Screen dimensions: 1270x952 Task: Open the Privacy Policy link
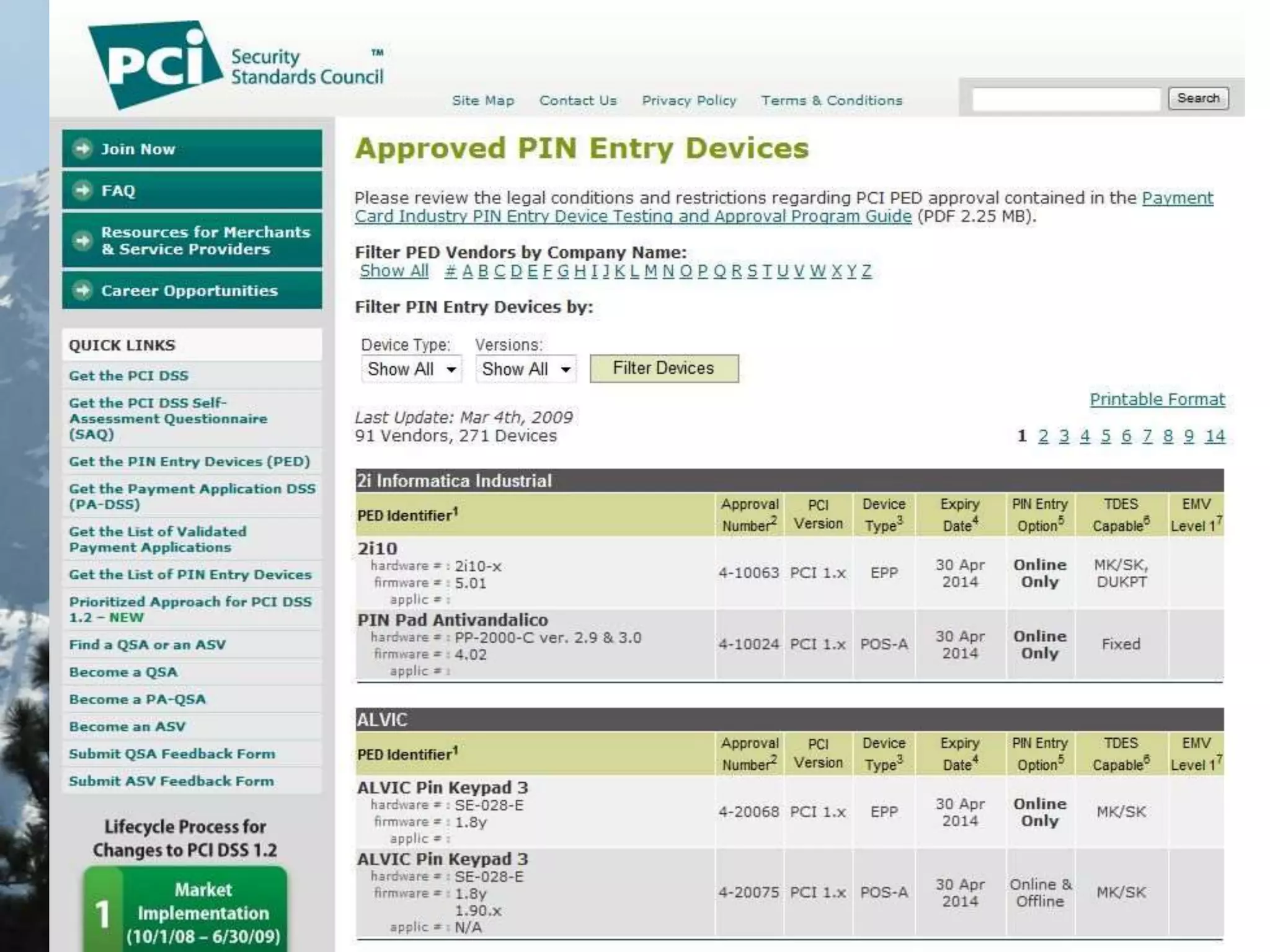[689, 100]
